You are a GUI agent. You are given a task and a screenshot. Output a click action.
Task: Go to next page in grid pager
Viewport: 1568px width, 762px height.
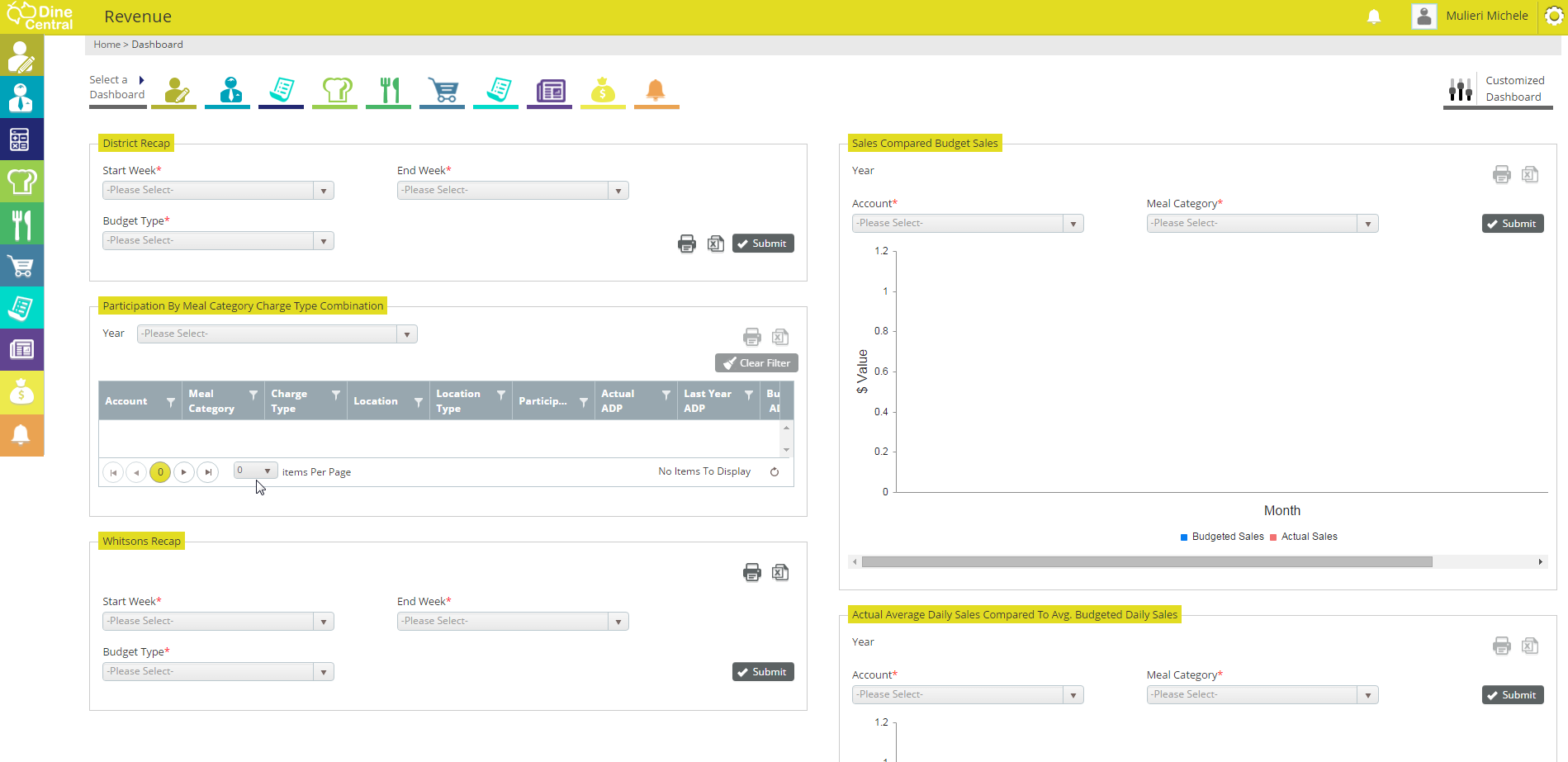pos(184,472)
